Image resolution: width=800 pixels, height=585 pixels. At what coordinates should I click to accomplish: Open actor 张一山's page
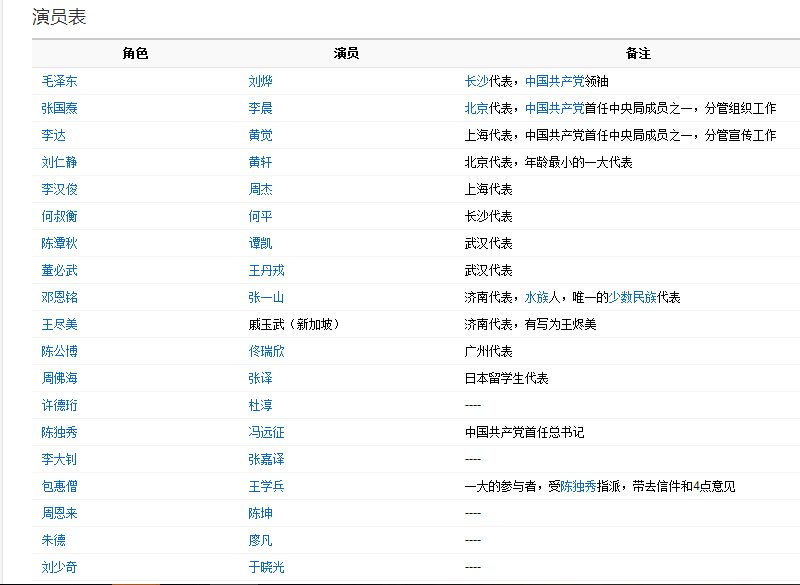click(266, 296)
